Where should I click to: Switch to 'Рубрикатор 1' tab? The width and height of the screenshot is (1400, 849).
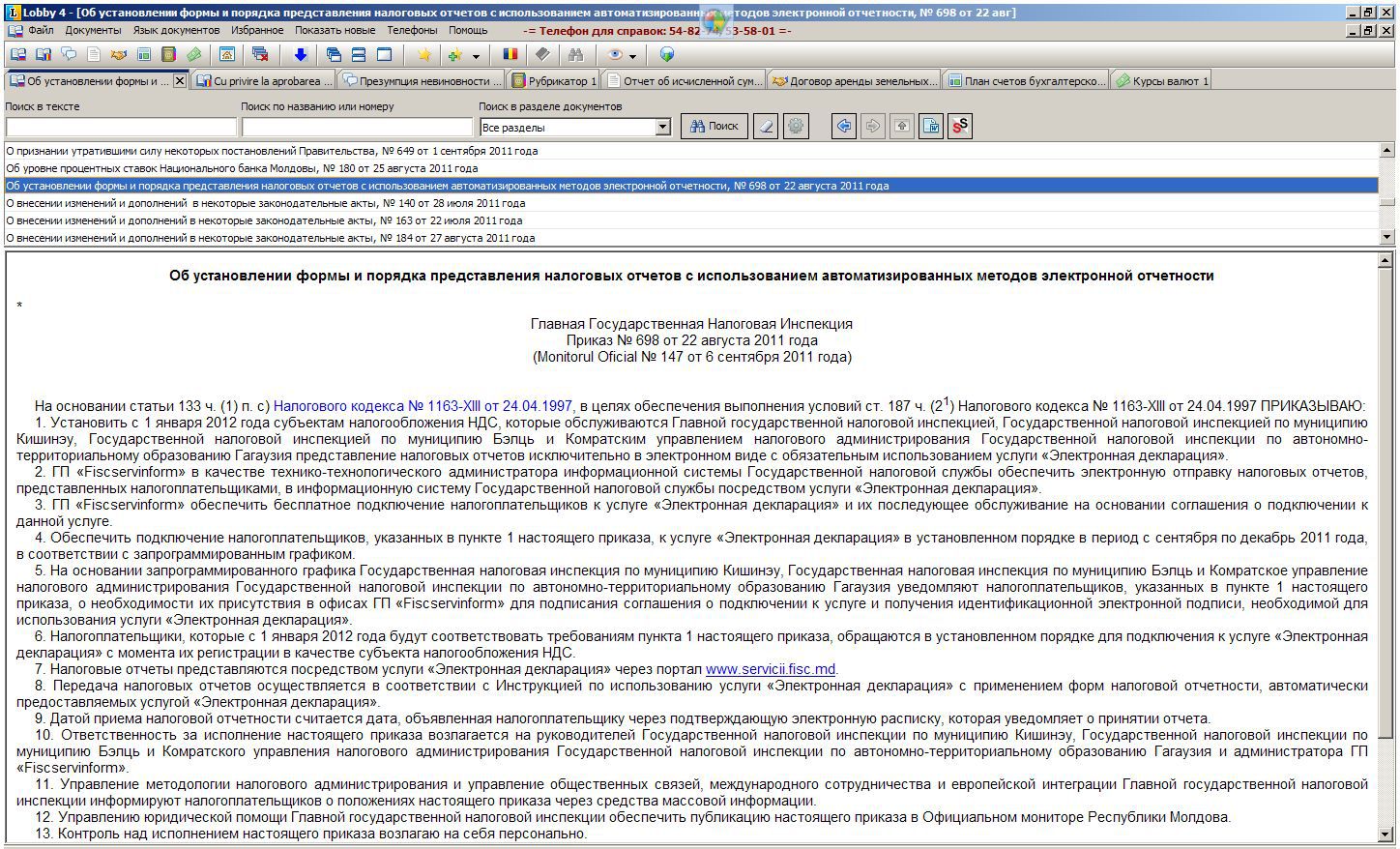tap(554, 81)
